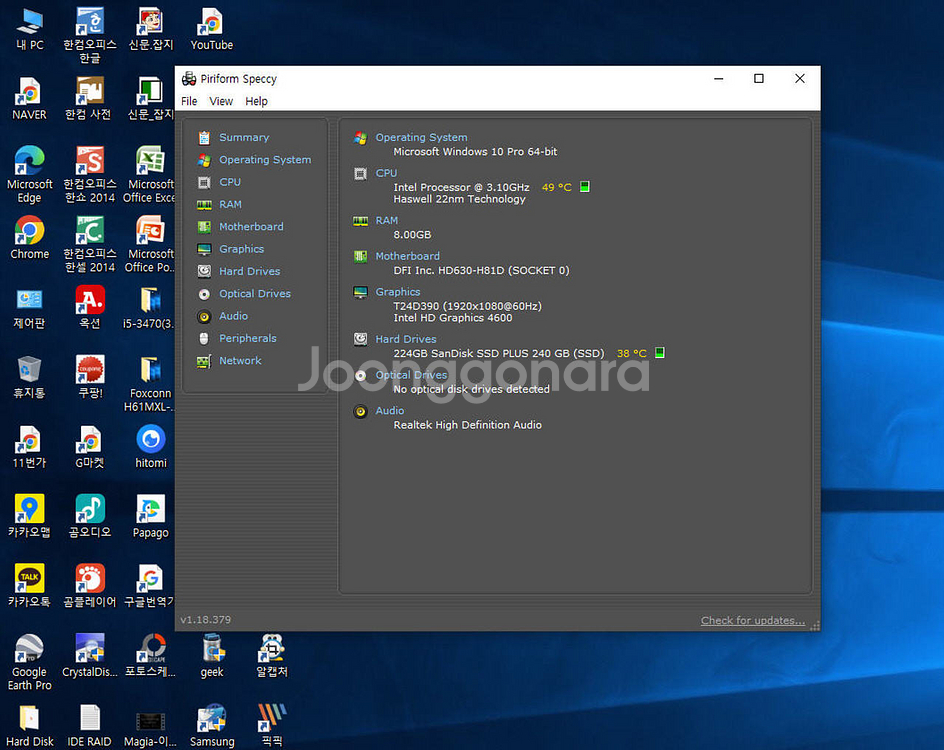This screenshot has height=750, width=944.
Task: Select the 한컴오피스 한쇼 2014 icon
Action: pos(90,175)
